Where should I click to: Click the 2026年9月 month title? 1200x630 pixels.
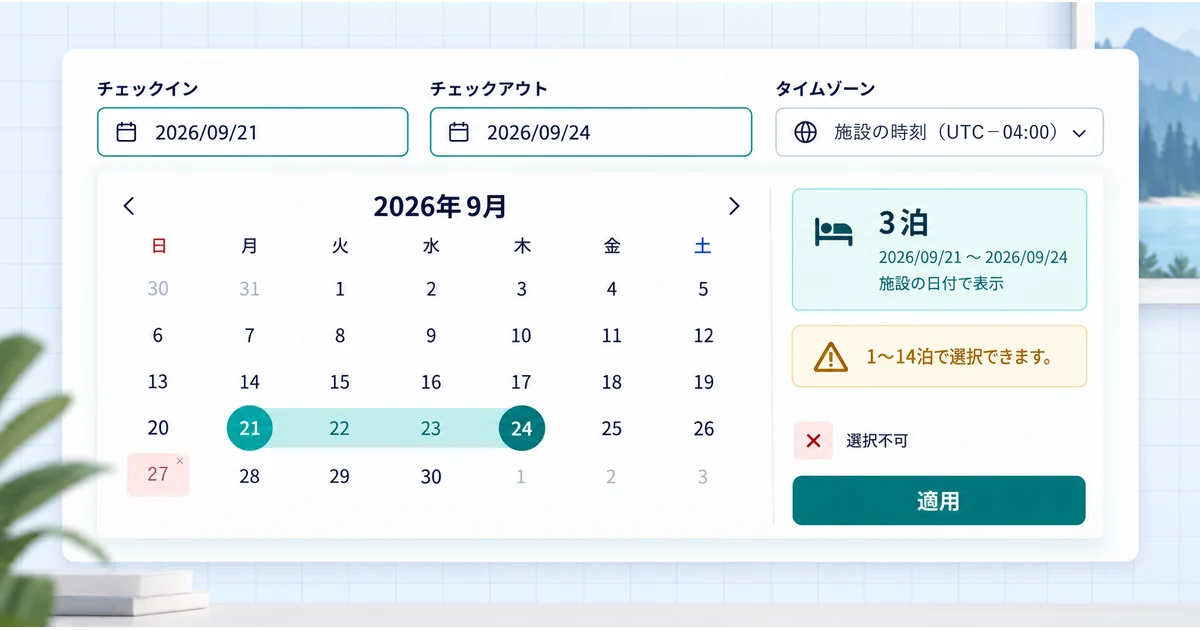(440, 207)
